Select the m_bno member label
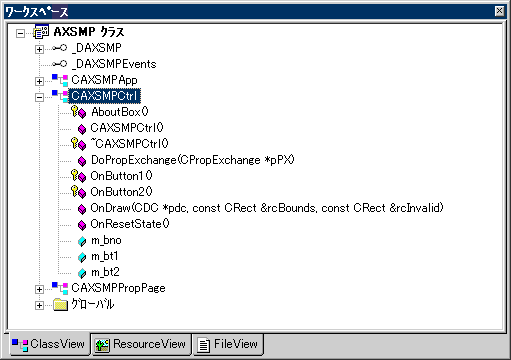The height and width of the screenshot is (360, 511). [x=106, y=240]
